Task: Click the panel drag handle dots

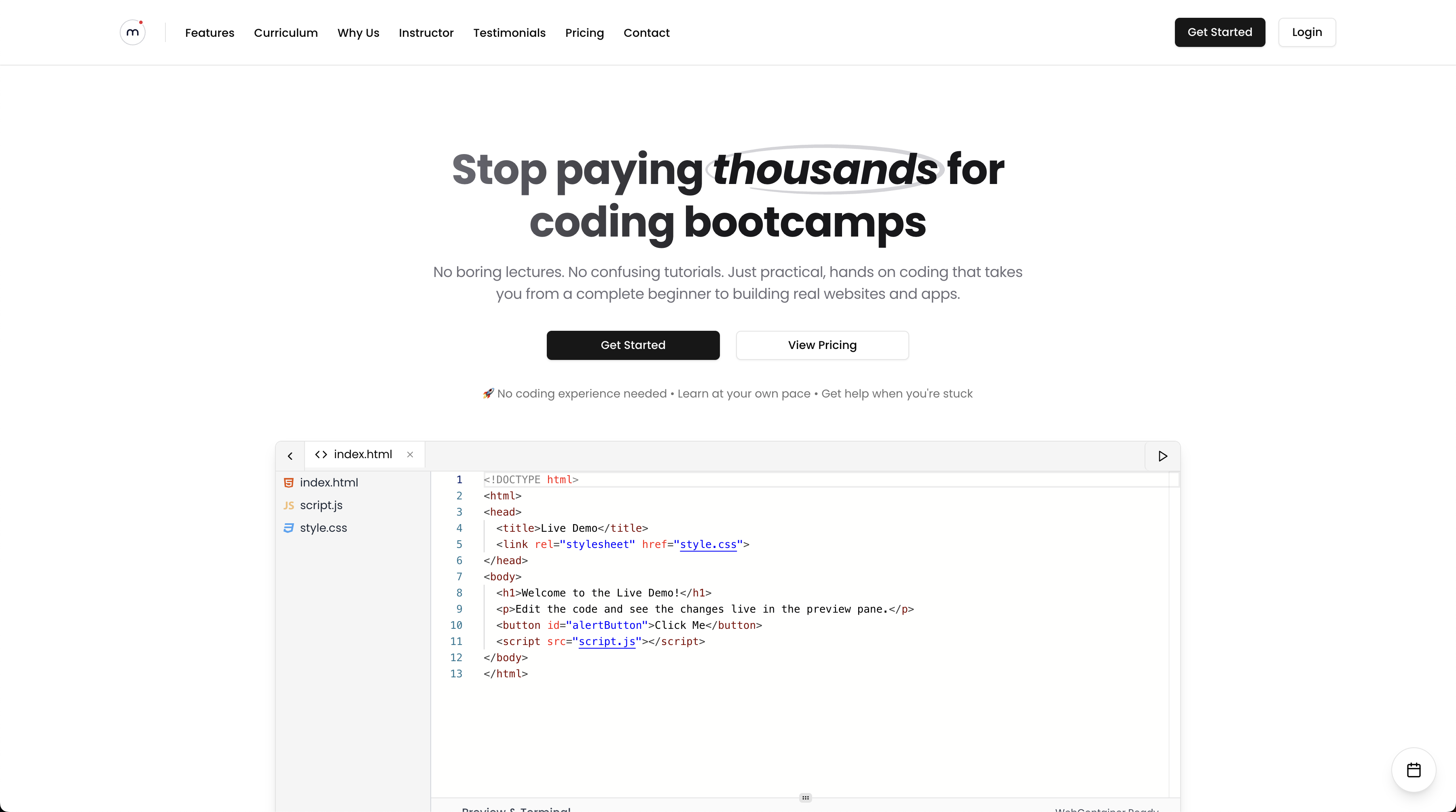Action: pos(805,797)
